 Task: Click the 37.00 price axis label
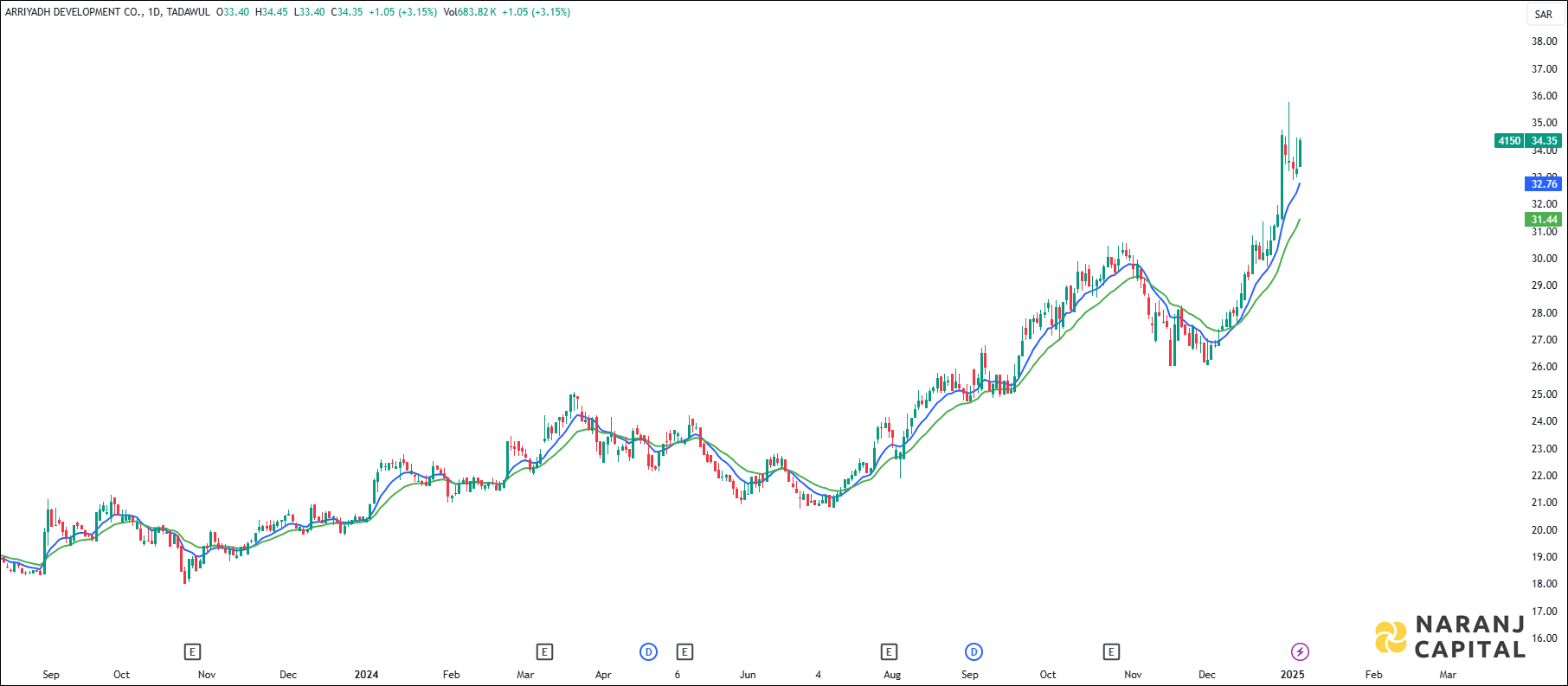[1545, 69]
